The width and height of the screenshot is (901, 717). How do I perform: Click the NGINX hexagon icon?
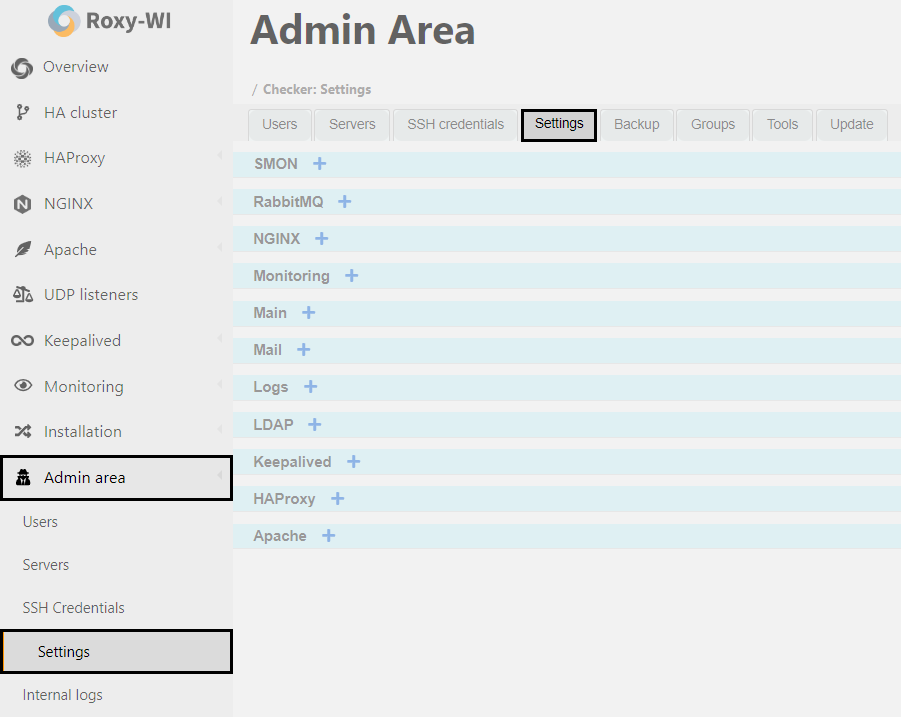pyautogui.click(x=22, y=203)
